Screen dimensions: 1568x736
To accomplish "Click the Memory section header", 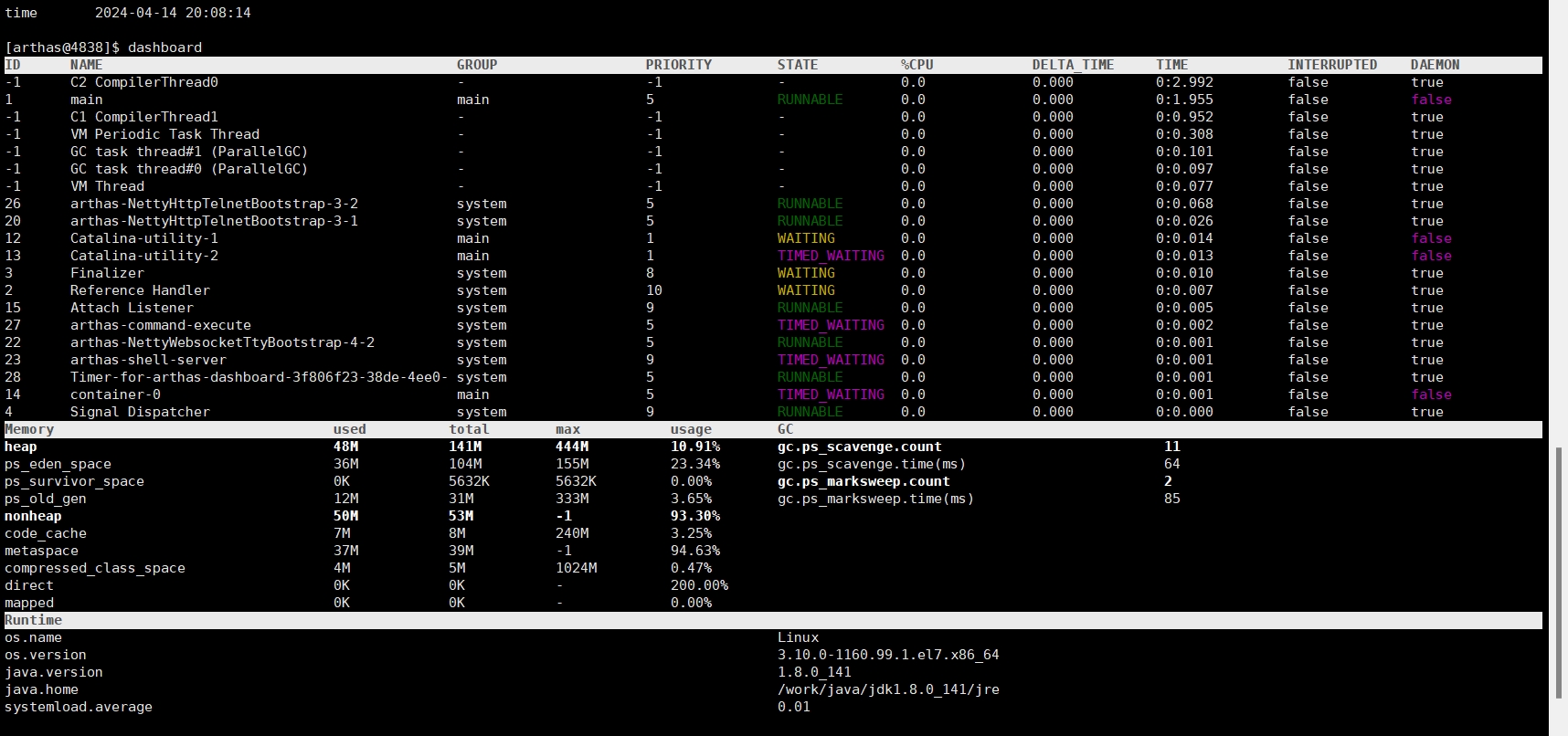I will [29, 429].
